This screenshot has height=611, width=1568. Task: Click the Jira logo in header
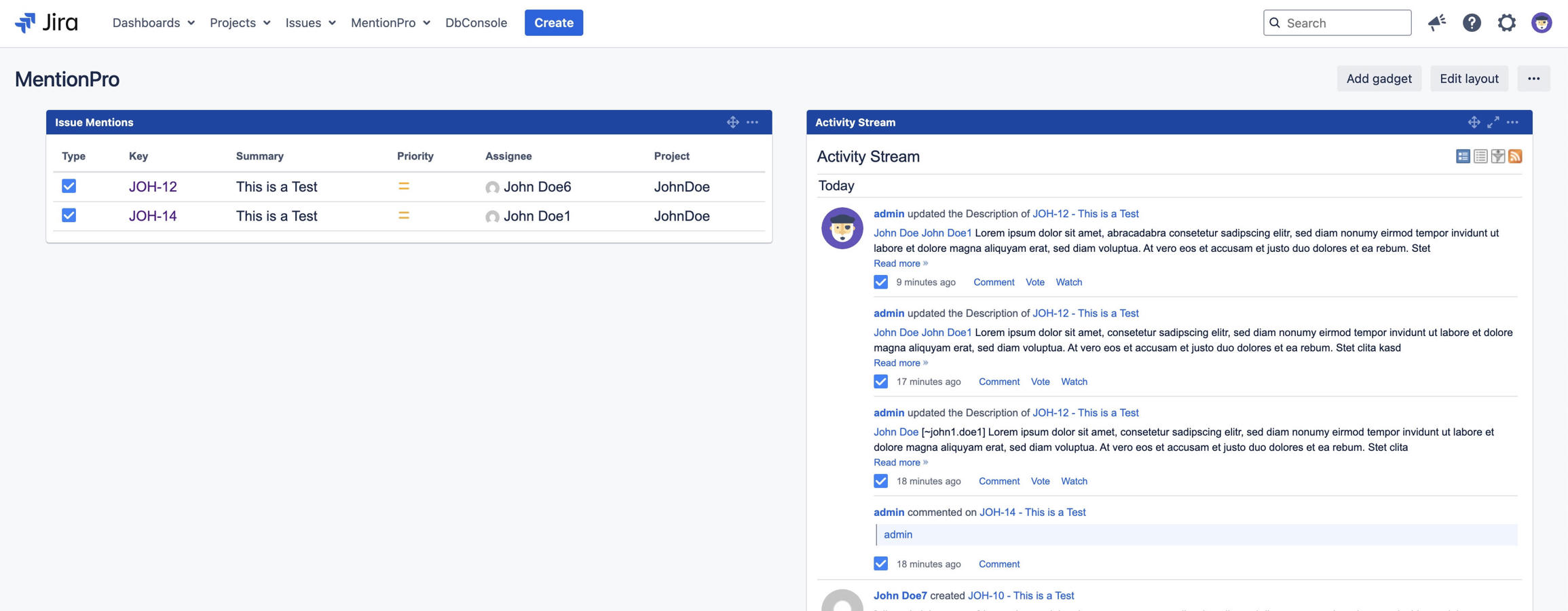tap(46, 22)
